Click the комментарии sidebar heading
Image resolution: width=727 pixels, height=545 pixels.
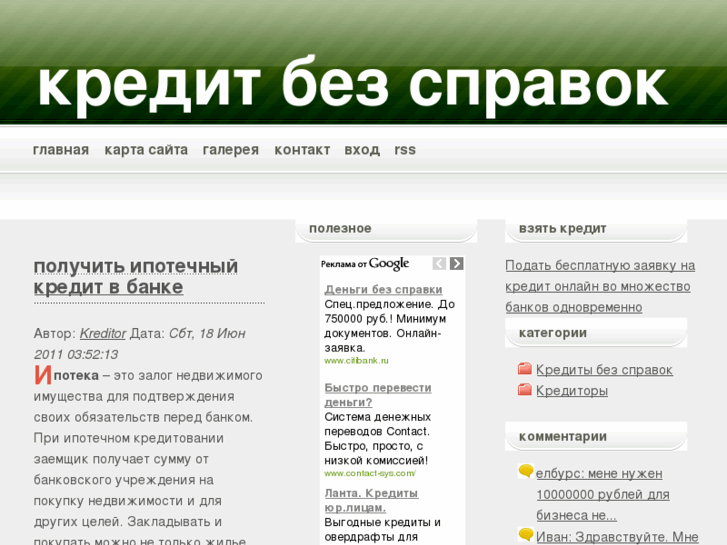click(x=563, y=437)
